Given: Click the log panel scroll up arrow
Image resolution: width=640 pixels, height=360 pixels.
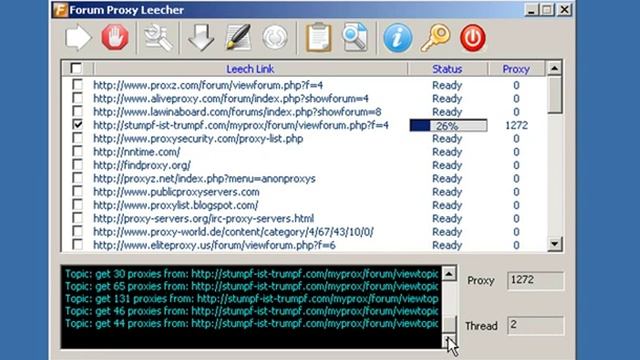Looking at the screenshot, I should [449, 274].
